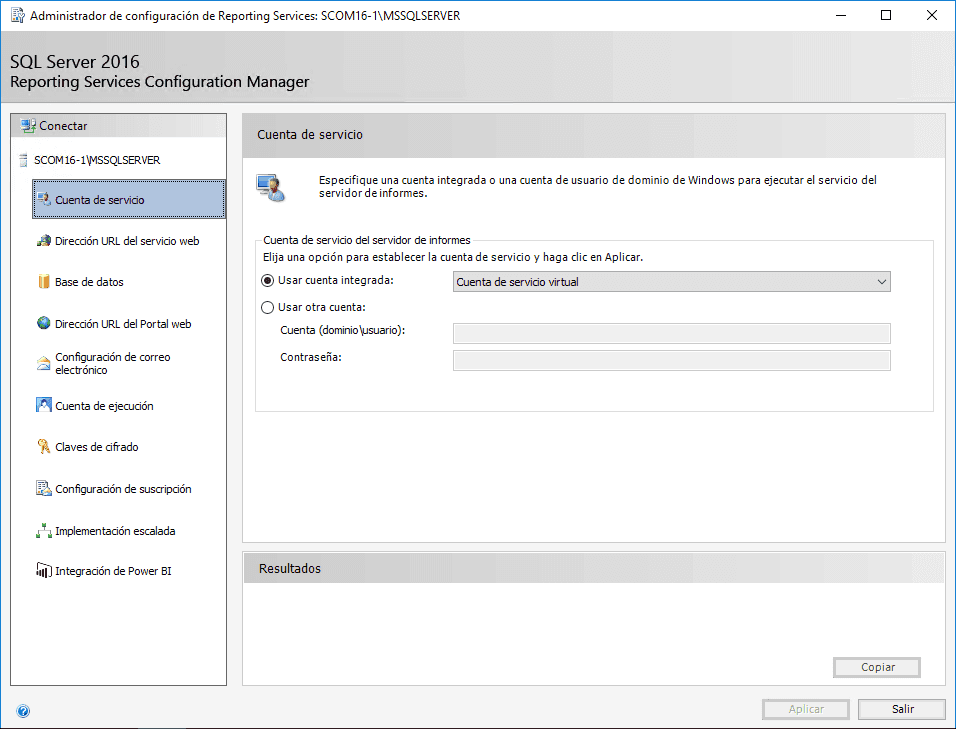Open the Cuenta de servicio page
This screenshot has height=729, width=956.
click(x=129, y=199)
